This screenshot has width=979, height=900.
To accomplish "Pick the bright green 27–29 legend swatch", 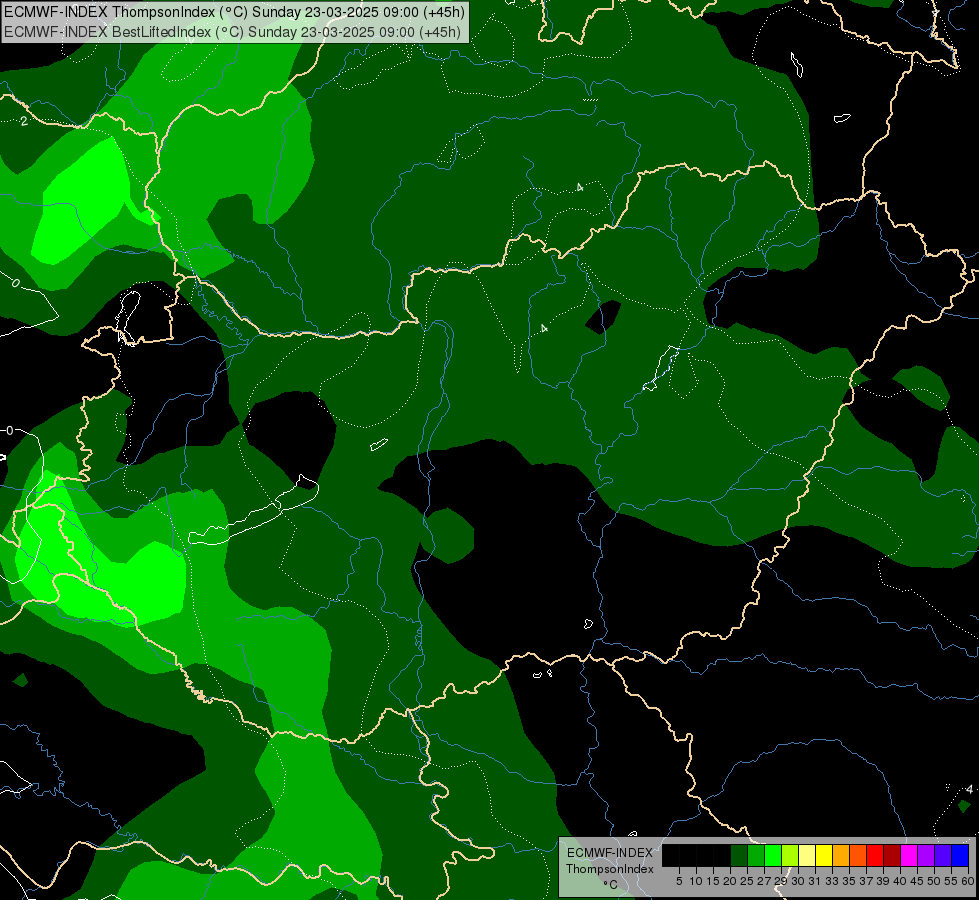I will point(773,855).
